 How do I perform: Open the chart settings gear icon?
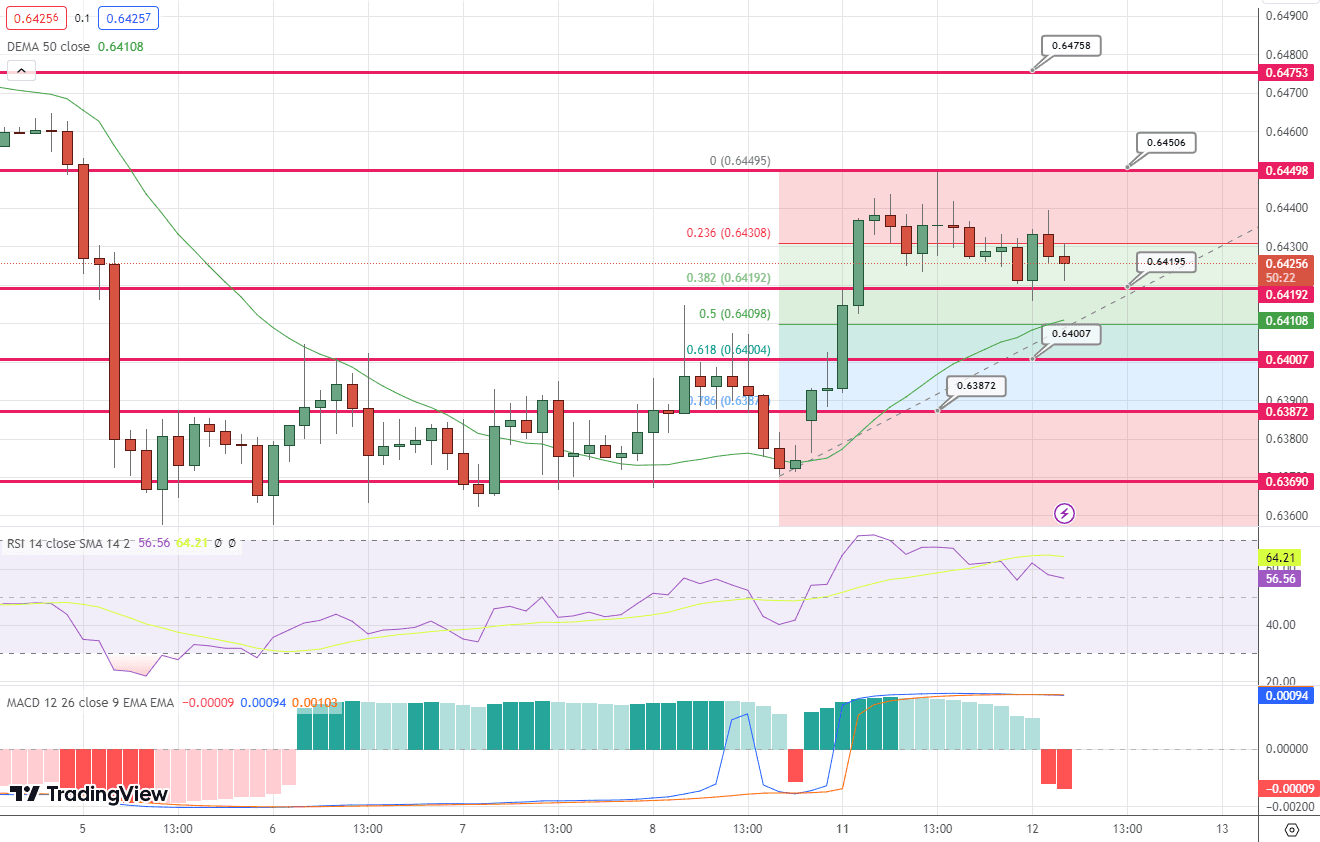point(1291,829)
